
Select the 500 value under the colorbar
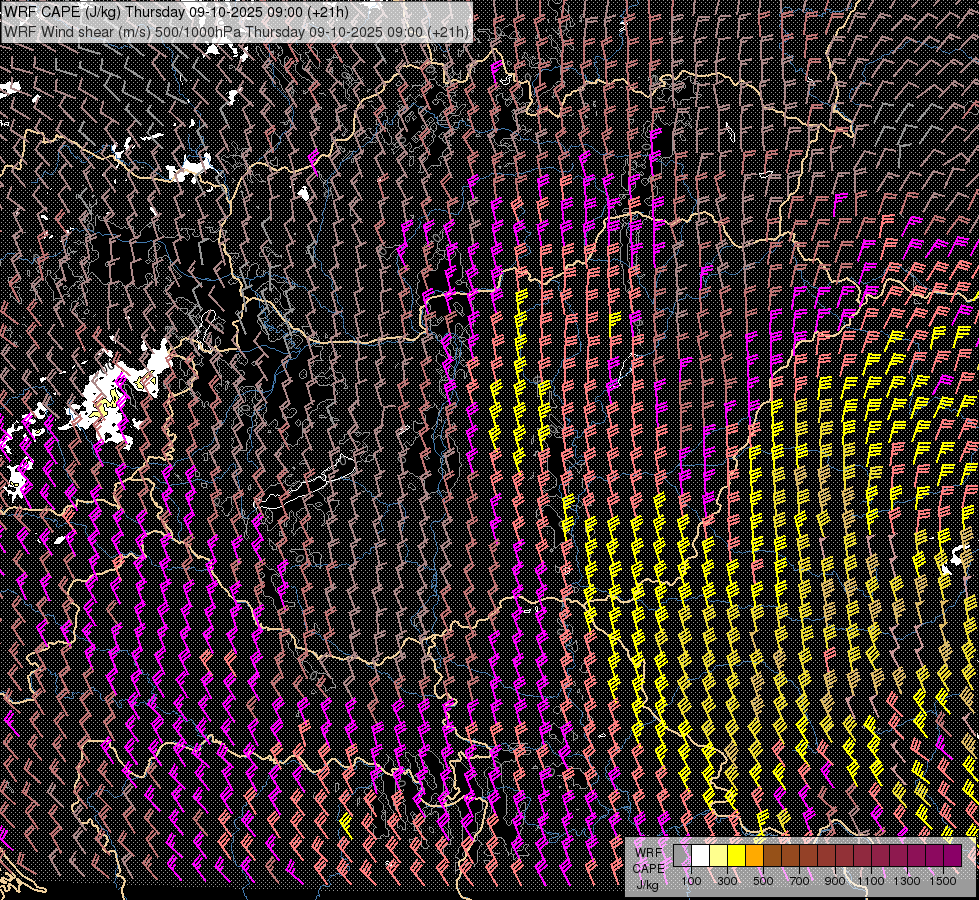pos(763,881)
